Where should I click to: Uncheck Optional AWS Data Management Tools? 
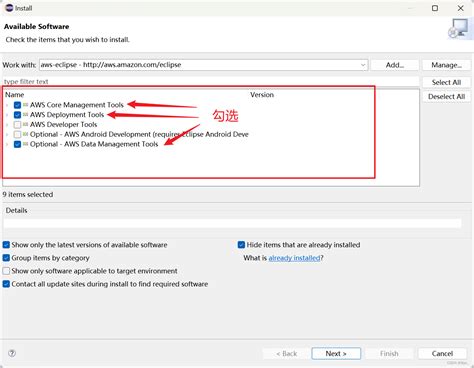[x=17, y=144]
